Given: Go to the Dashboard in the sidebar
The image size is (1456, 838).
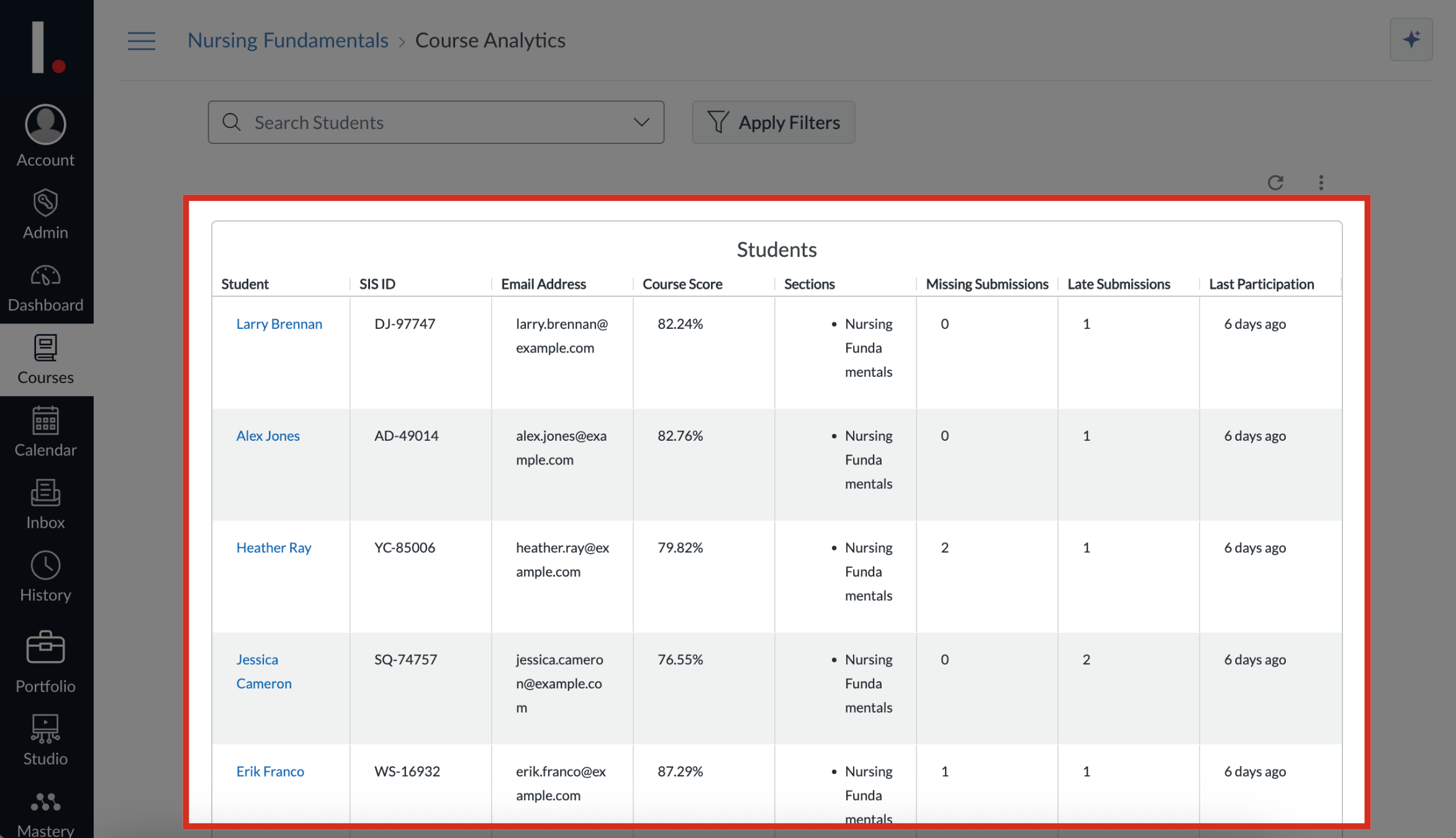Looking at the screenshot, I should [x=45, y=287].
